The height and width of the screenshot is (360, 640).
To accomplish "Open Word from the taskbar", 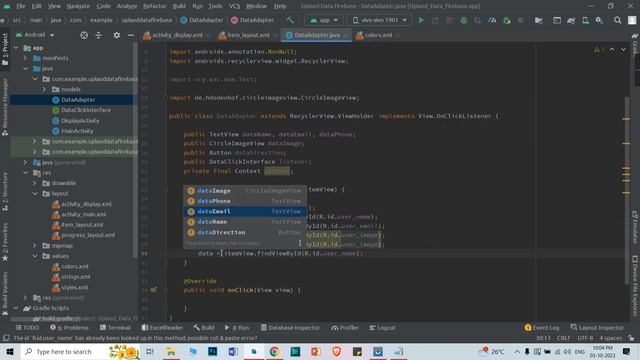I will pyautogui.click(x=233, y=351).
